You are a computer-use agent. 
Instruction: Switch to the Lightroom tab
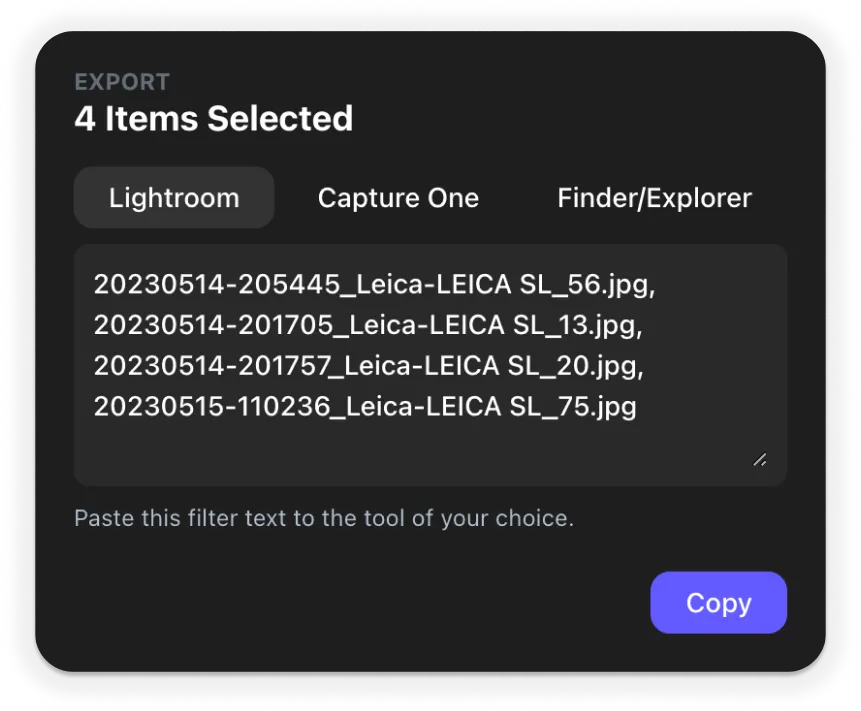pos(174,198)
